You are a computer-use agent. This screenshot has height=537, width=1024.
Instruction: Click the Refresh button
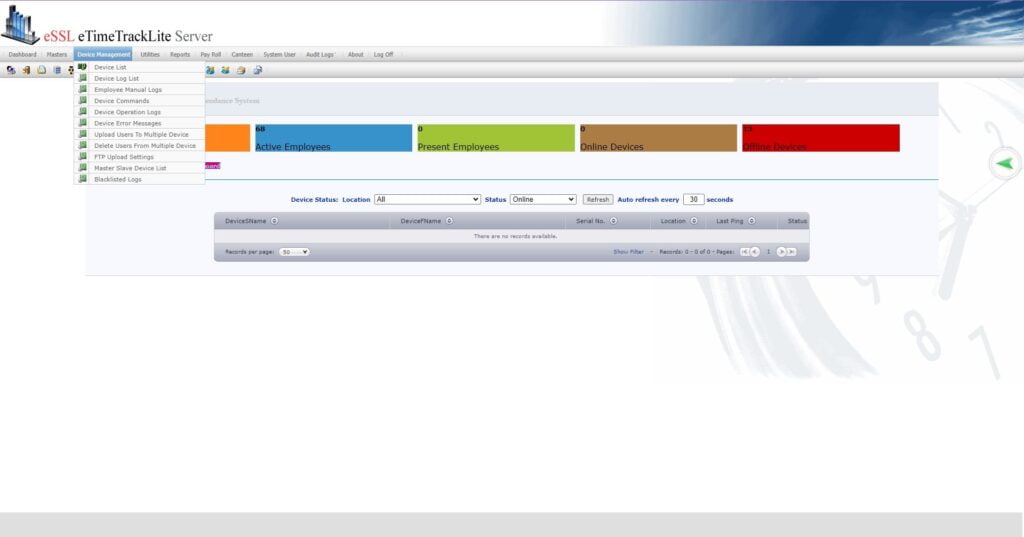[x=598, y=199]
